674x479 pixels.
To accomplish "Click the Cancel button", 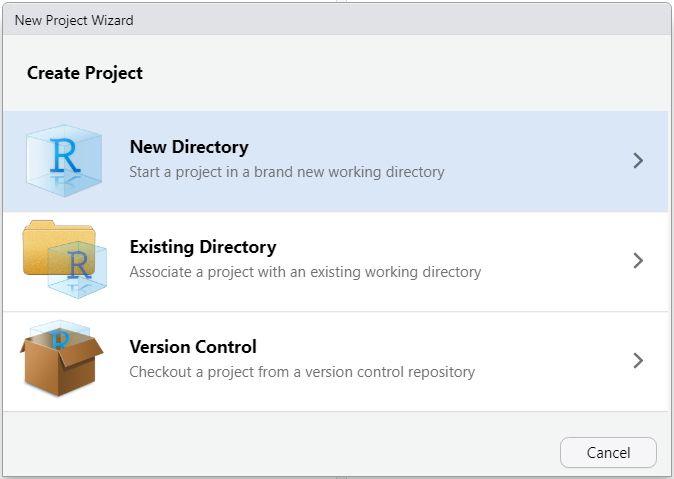I will [x=608, y=452].
